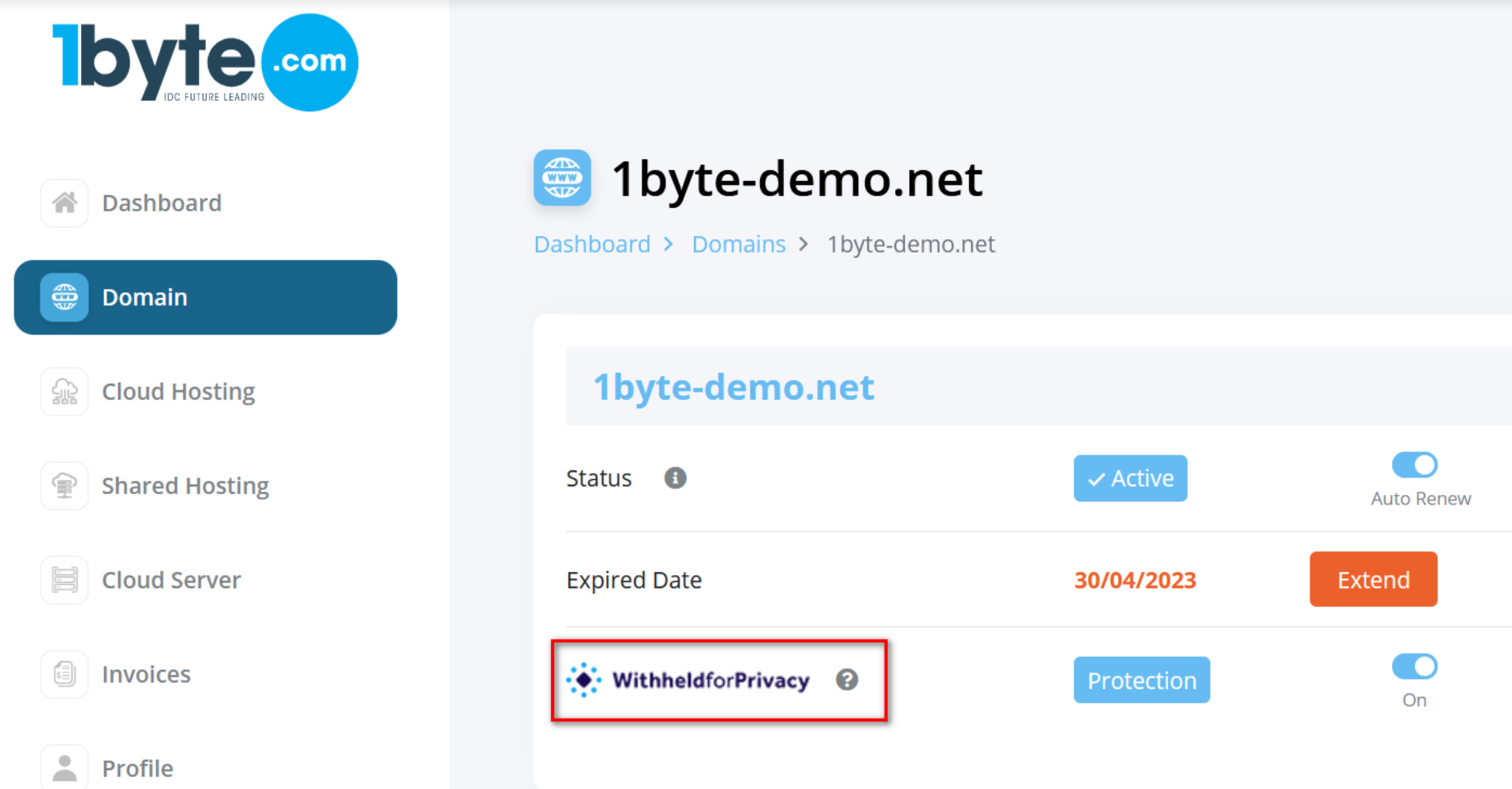1512x789 pixels.
Task: Click the Invoices document icon
Action: (x=64, y=674)
